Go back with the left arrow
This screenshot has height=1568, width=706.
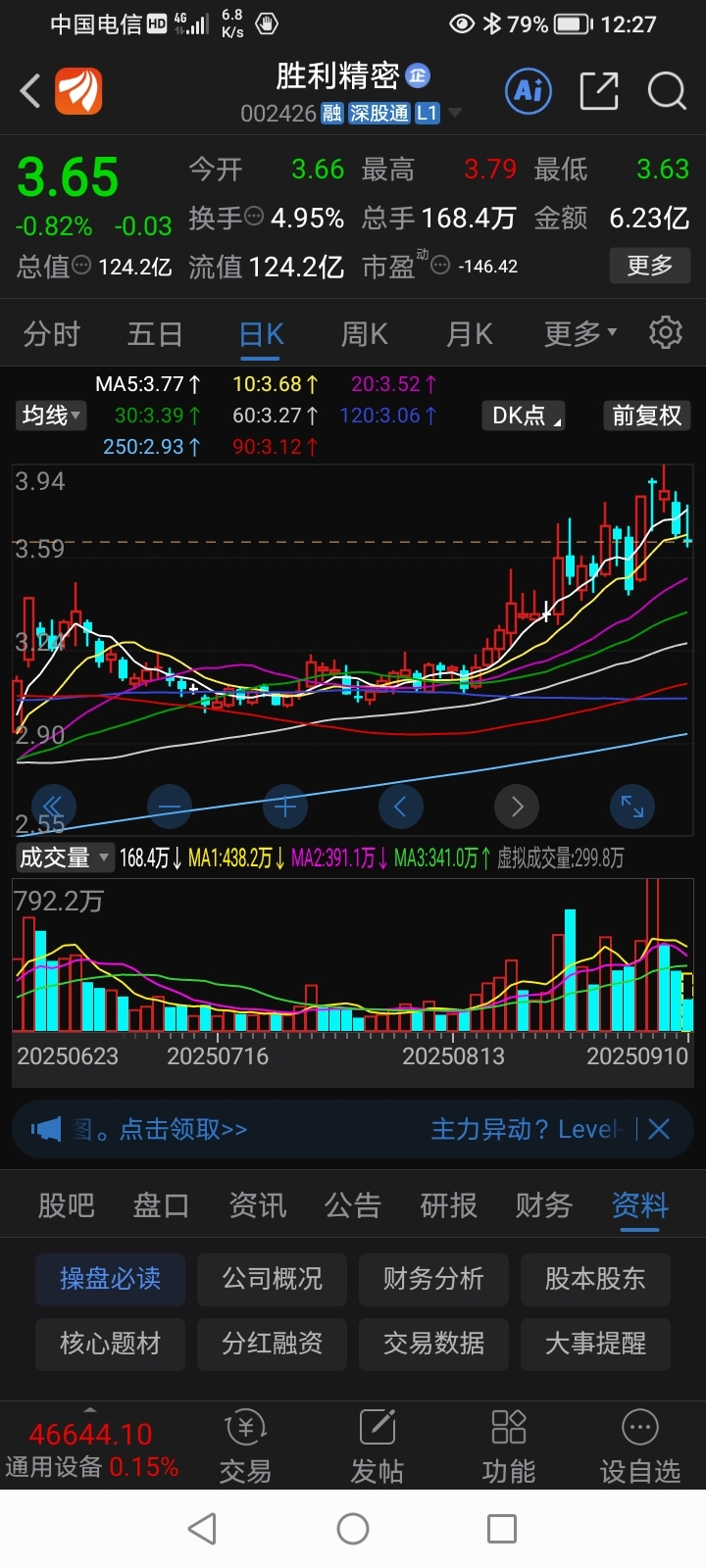29,92
